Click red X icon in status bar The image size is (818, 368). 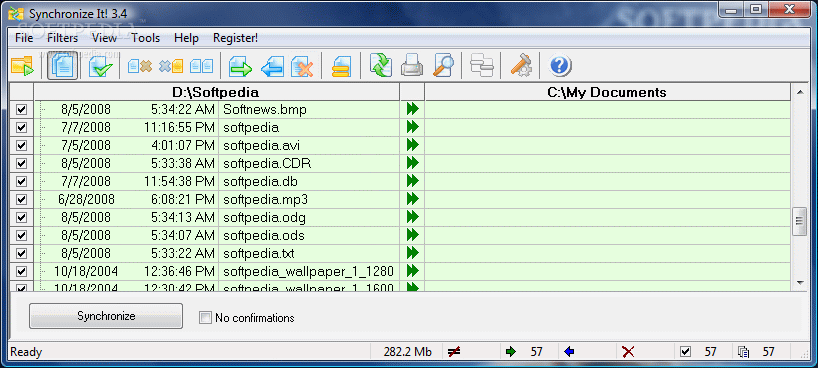[x=628, y=352]
